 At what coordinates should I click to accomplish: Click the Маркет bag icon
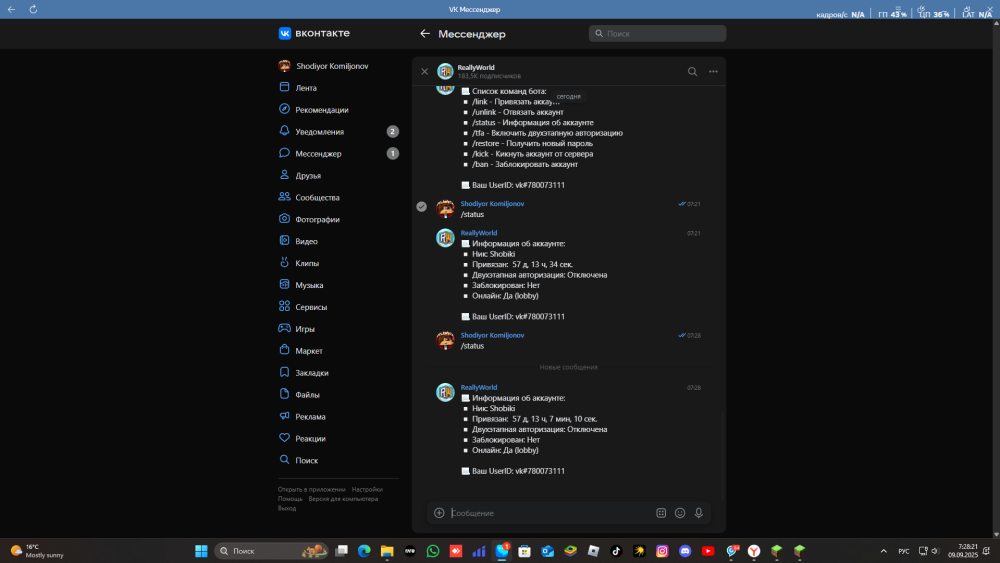284,350
